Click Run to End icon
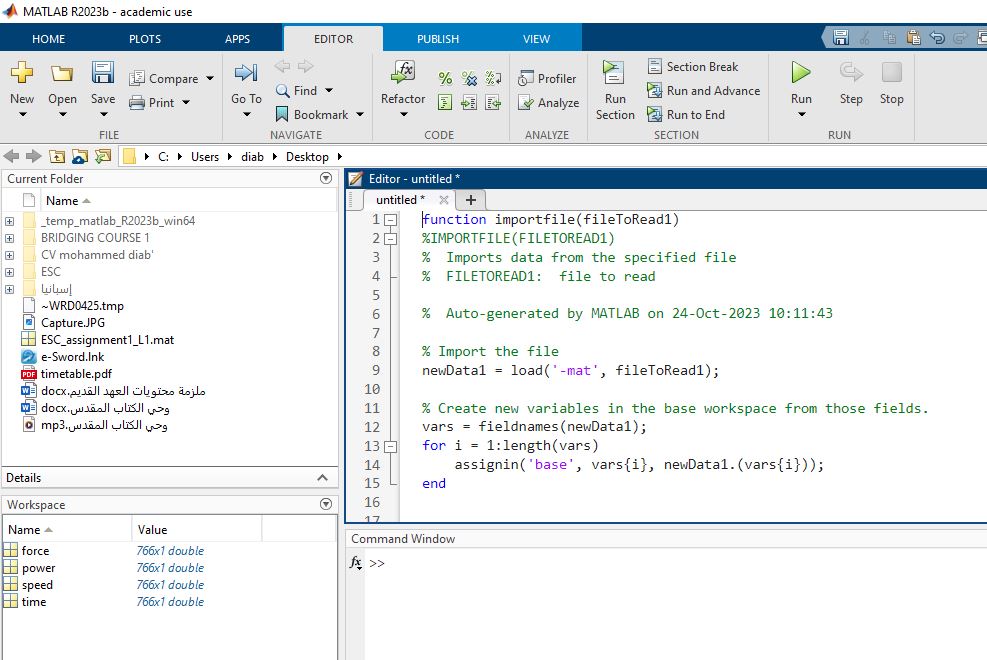 click(x=685, y=115)
